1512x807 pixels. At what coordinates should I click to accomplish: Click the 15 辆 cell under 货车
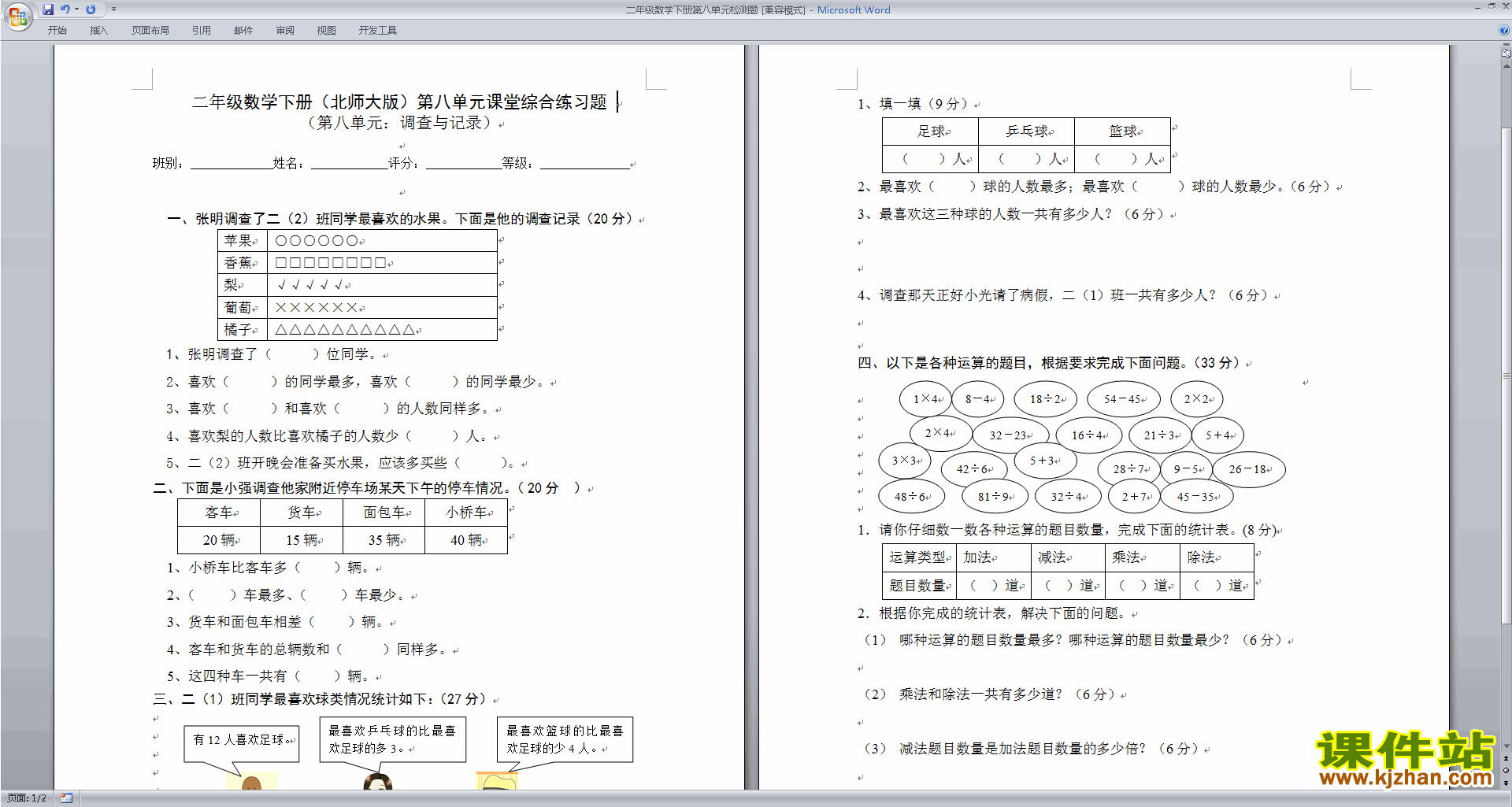[x=302, y=540]
